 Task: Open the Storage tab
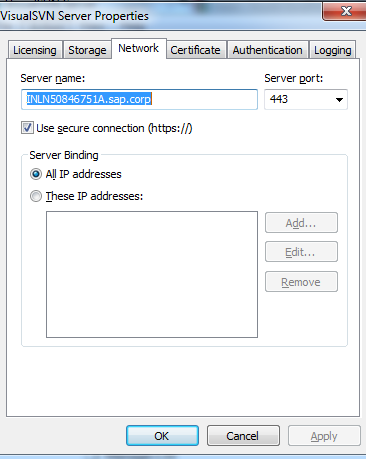pos(87,50)
